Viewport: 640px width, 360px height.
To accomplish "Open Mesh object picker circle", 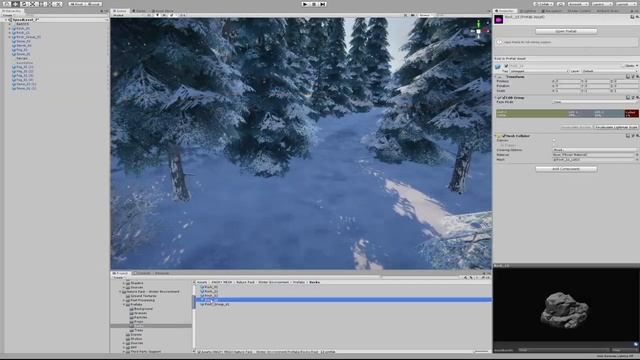I will tap(637, 160).
